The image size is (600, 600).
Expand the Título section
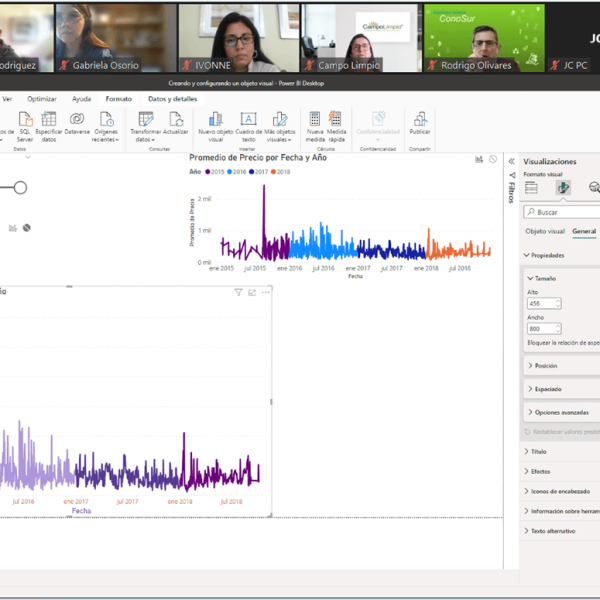coord(539,452)
